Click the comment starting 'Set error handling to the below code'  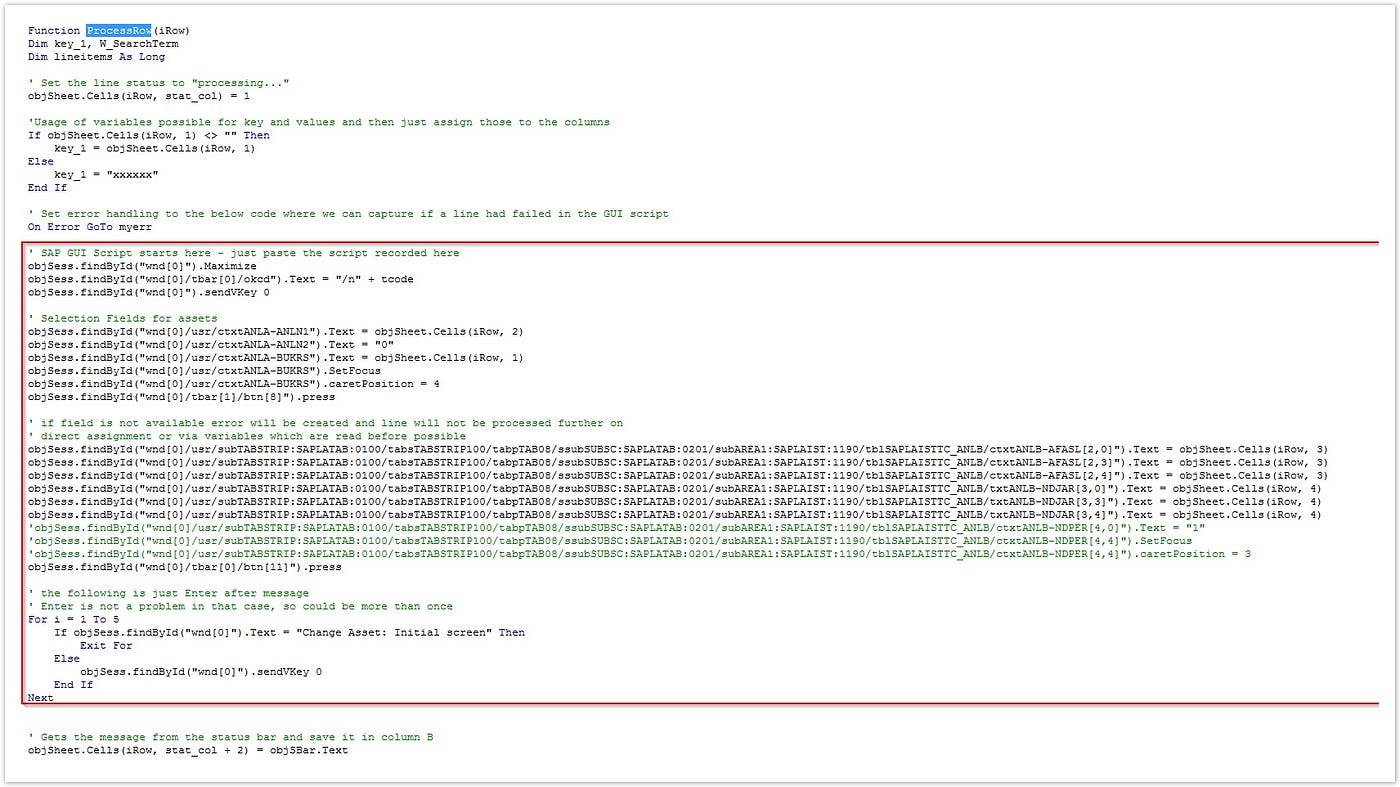click(348, 214)
